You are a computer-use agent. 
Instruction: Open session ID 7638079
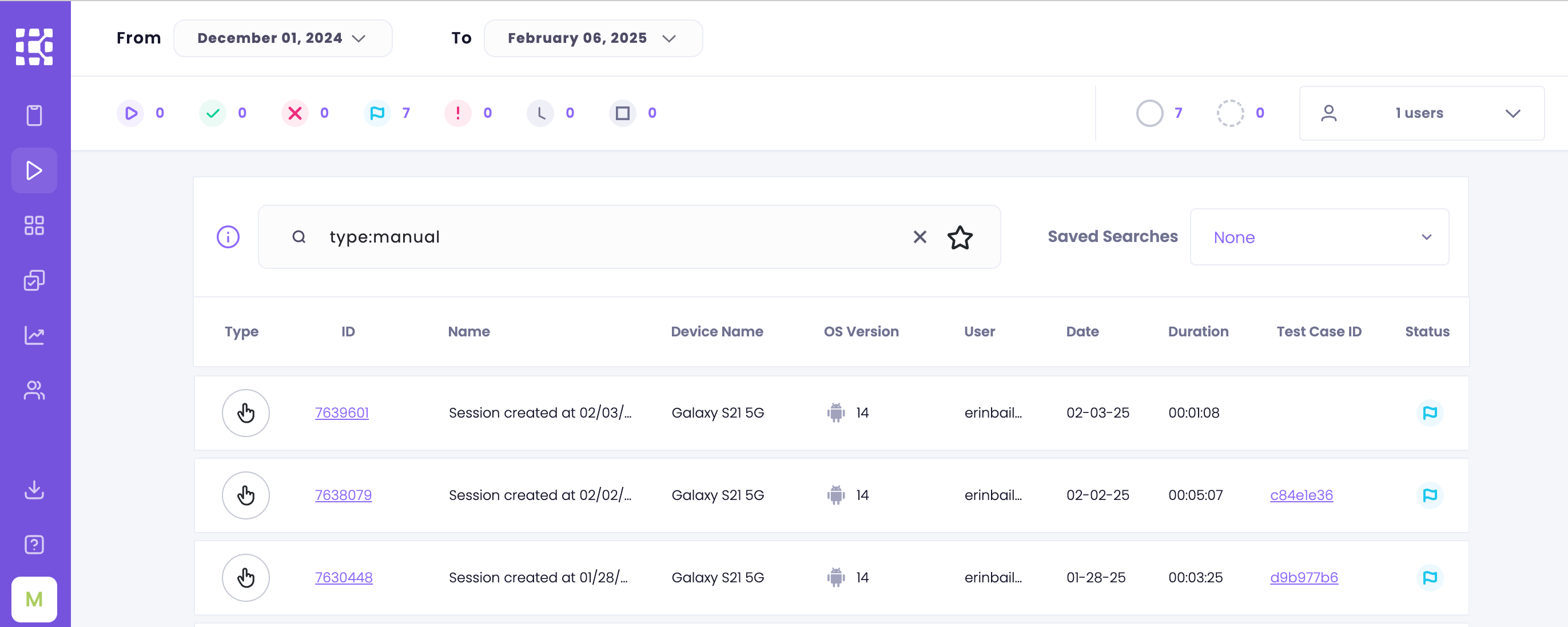[x=343, y=495]
